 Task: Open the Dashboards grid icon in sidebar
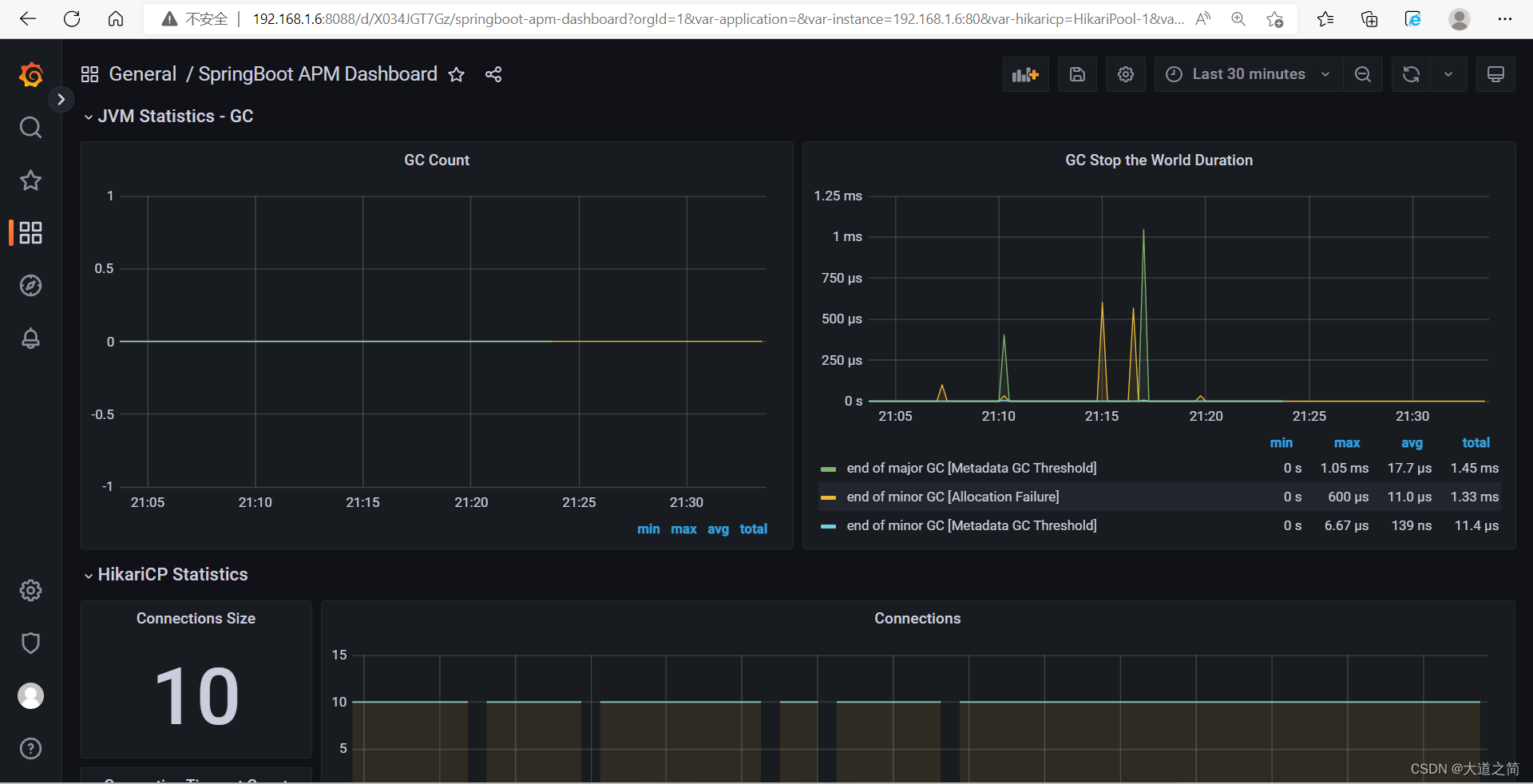tap(30, 232)
